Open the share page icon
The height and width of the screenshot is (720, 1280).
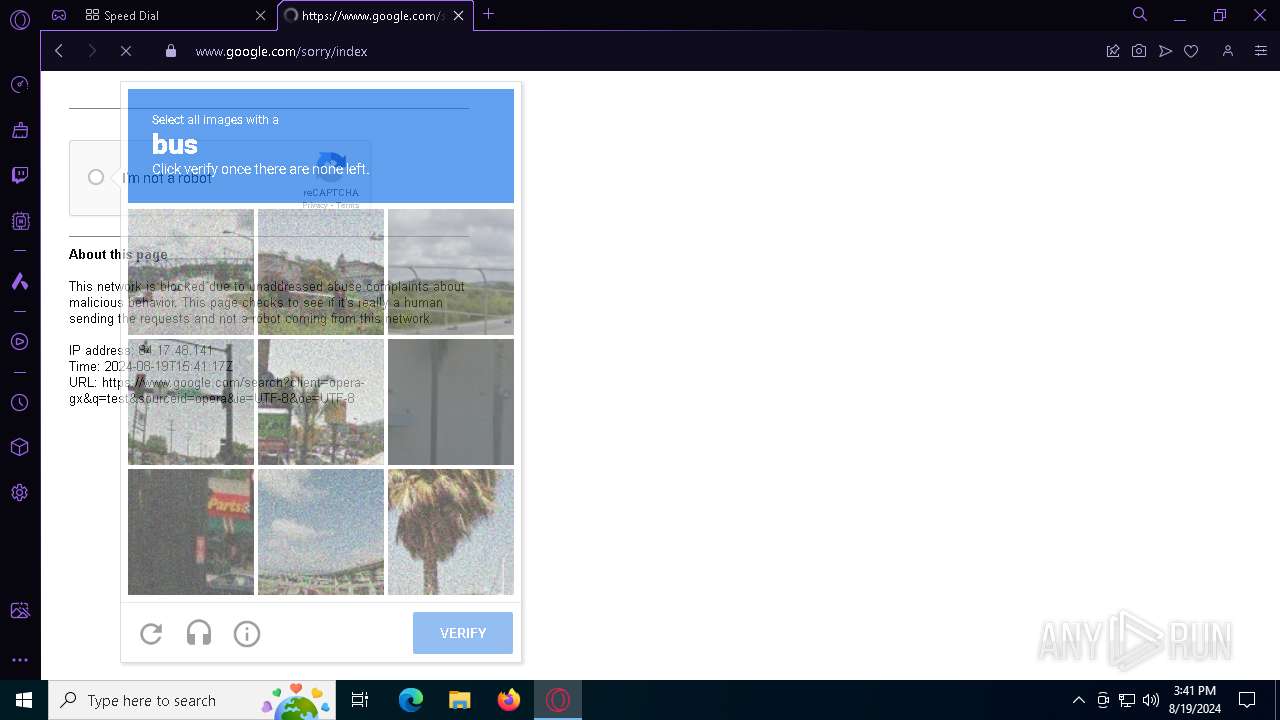coord(1113,51)
